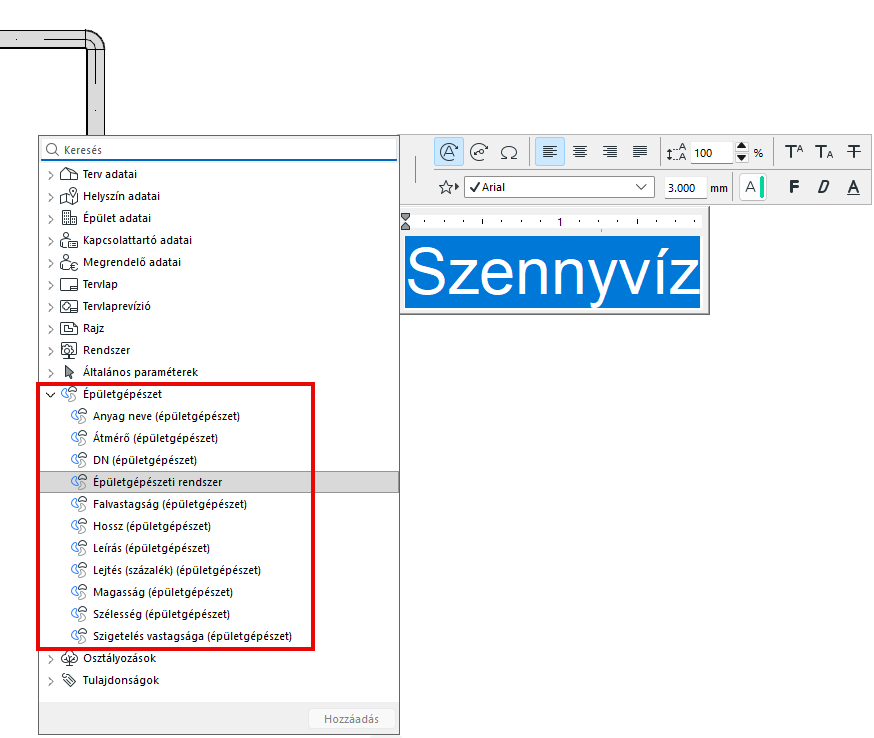Click the highlighted Szennyvíz text
Image resolution: width=874 pixels, height=738 pixels.
click(552, 272)
